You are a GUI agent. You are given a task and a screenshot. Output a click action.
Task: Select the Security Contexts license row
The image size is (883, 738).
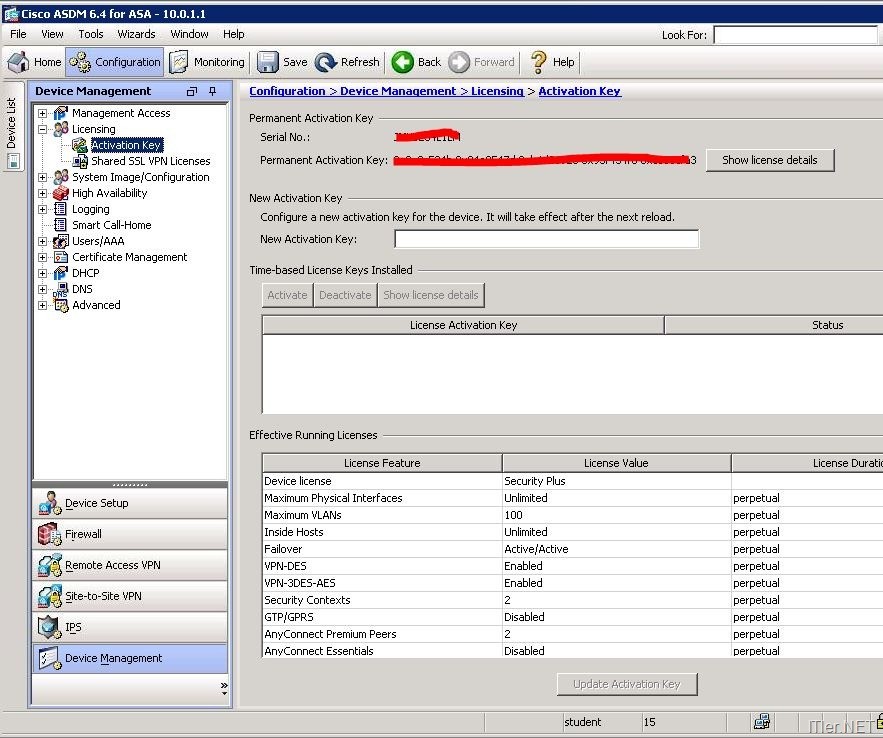573,600
